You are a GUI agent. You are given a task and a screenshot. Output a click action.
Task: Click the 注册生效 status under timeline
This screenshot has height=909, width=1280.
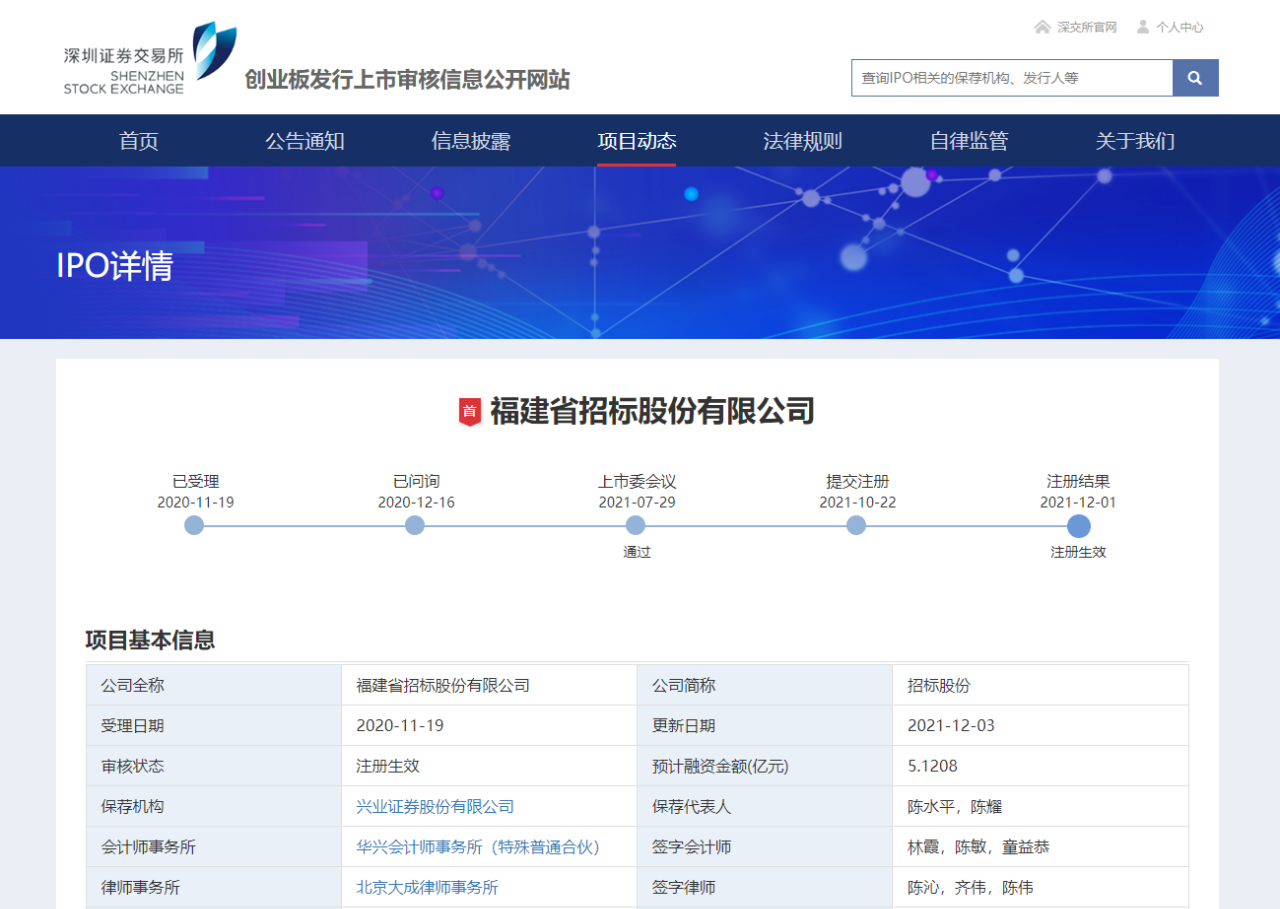[x=1078, y=552]
